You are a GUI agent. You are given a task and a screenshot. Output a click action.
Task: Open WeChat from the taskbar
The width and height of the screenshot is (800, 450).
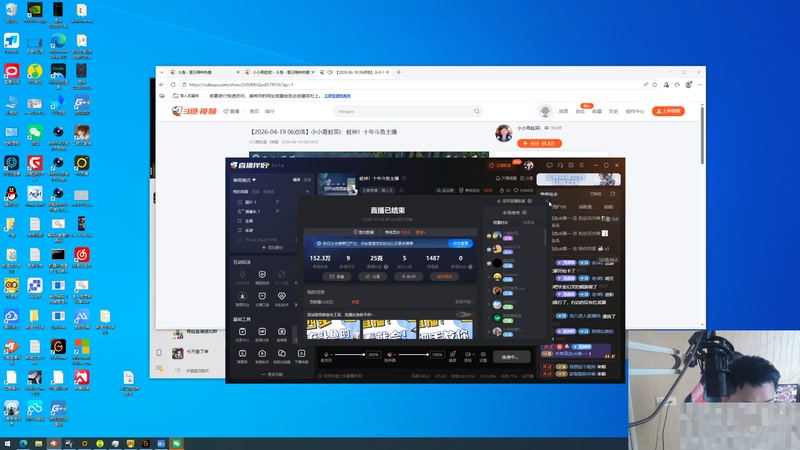[x=176, y=444]
